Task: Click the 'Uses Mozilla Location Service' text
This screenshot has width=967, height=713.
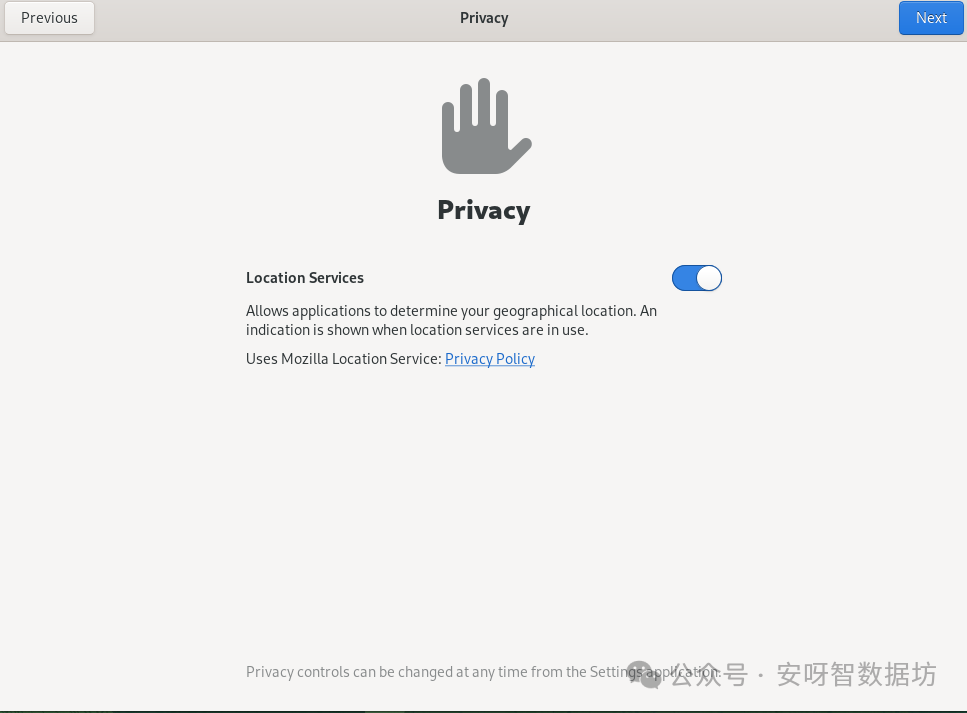Action: click(x=344, y=359)
